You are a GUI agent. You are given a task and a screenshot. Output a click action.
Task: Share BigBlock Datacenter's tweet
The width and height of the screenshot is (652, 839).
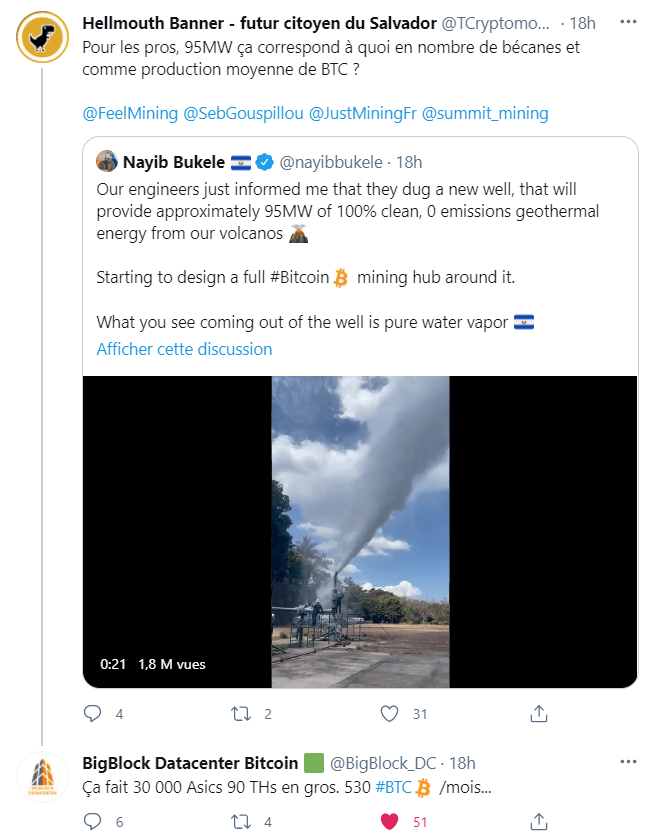pyautogui.click(x=538, y=821)
